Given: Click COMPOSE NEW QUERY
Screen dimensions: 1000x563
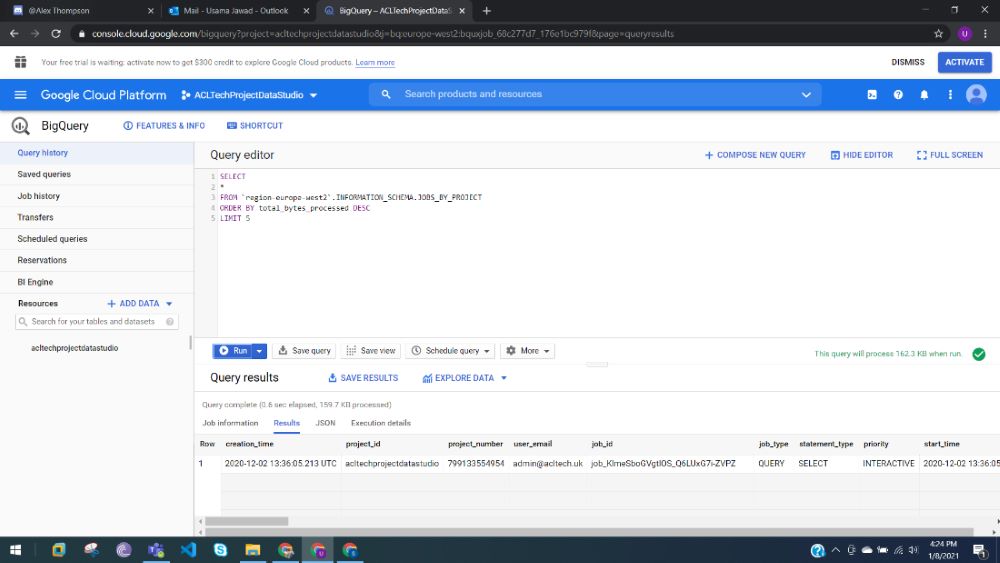Looking at the screenshot, I should [755, 155].
